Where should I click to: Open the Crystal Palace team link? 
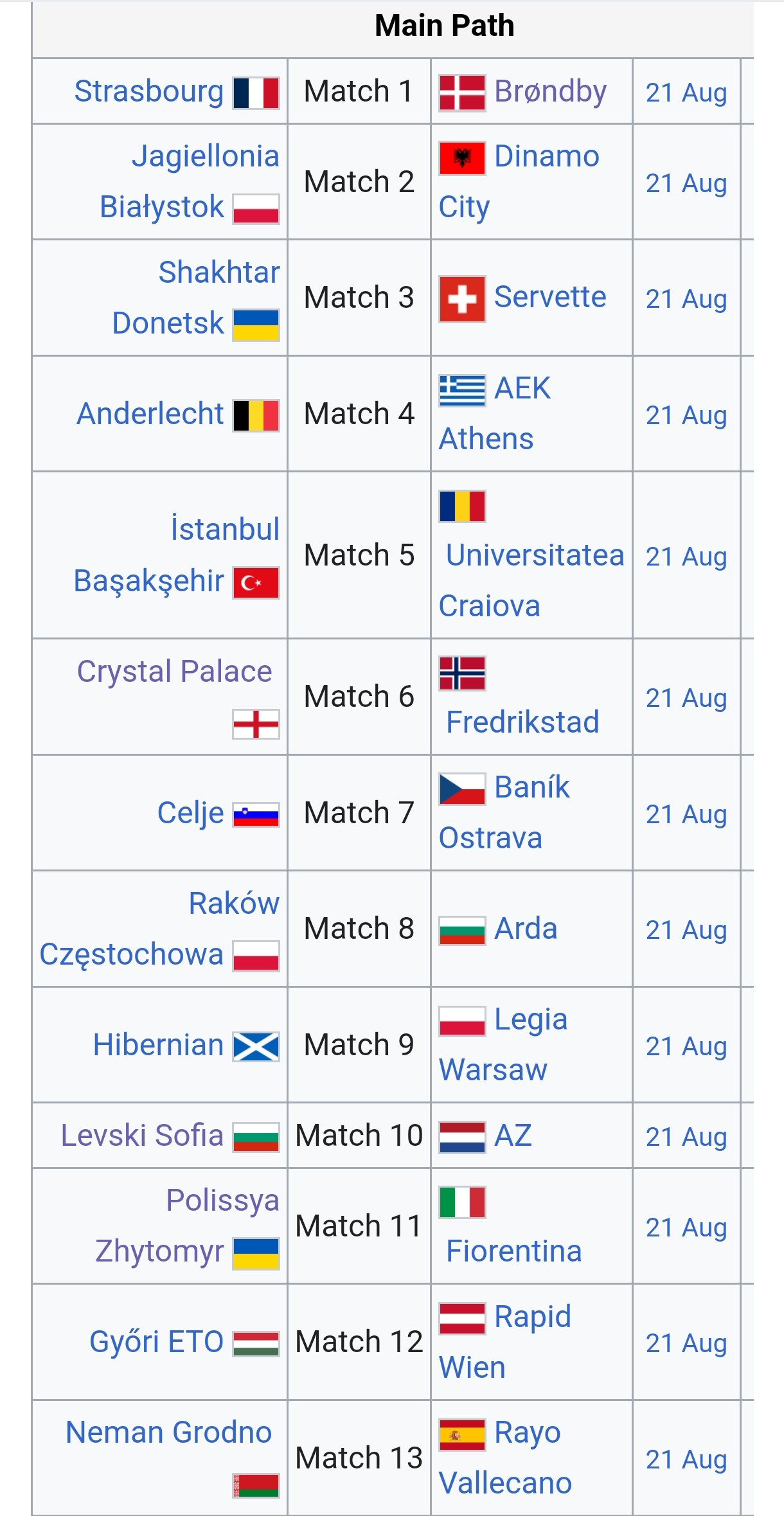coord(174,672)
